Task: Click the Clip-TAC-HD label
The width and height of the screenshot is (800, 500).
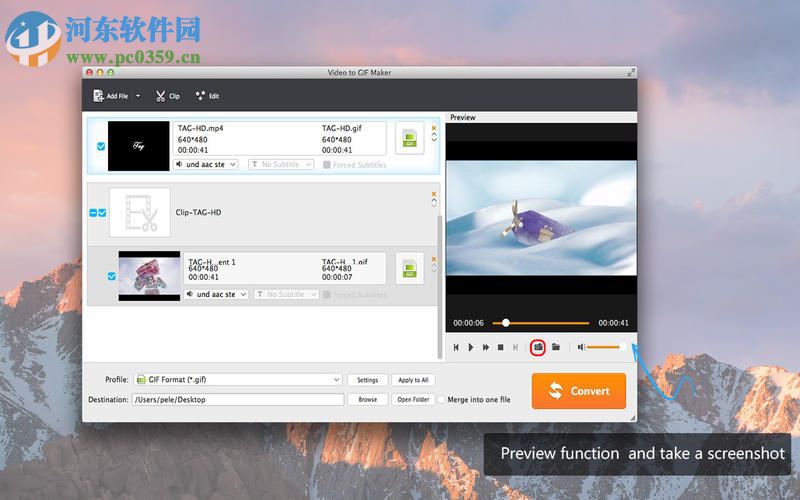Action: [198, 212]
